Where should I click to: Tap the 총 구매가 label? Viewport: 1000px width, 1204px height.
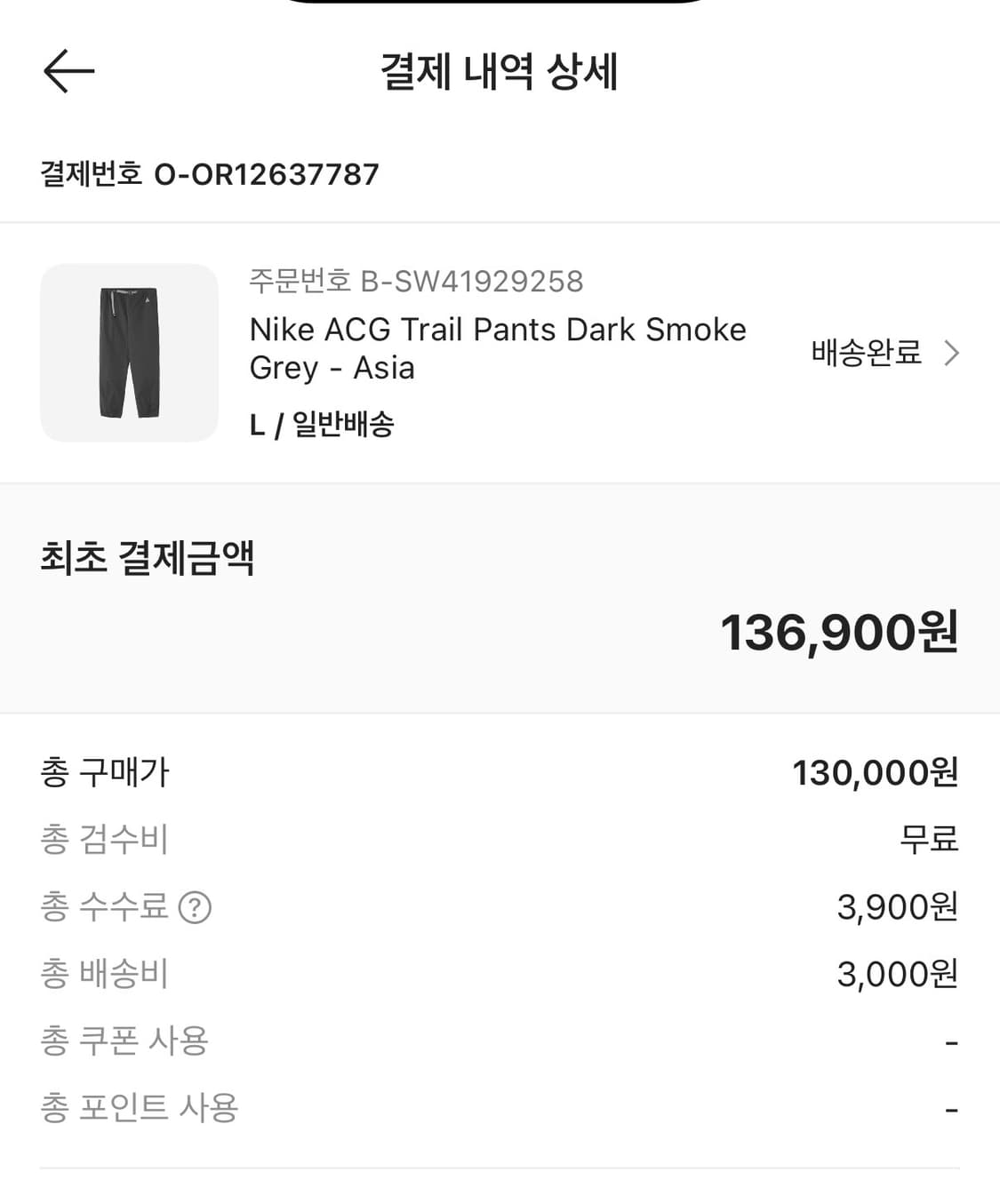[105, 772]
